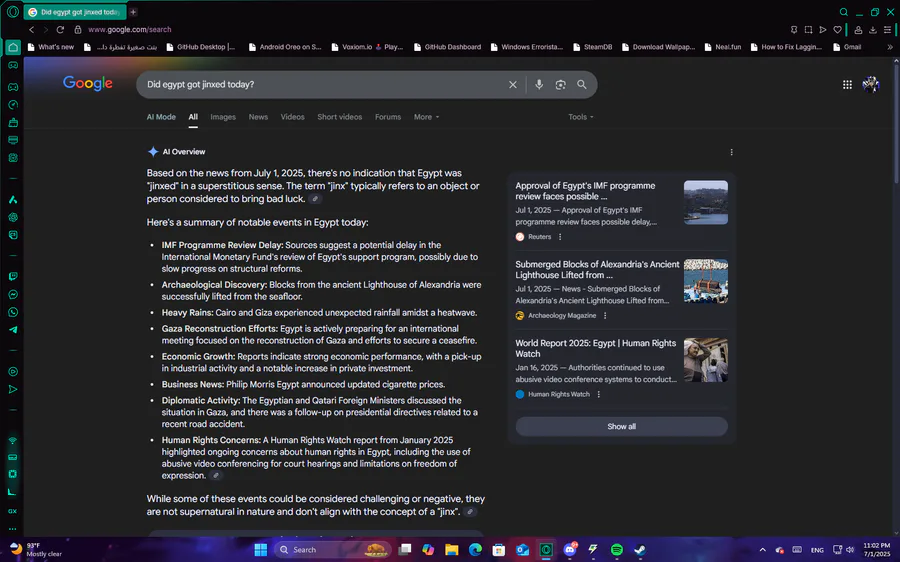Open options for the Reuters result

point(560,237)
